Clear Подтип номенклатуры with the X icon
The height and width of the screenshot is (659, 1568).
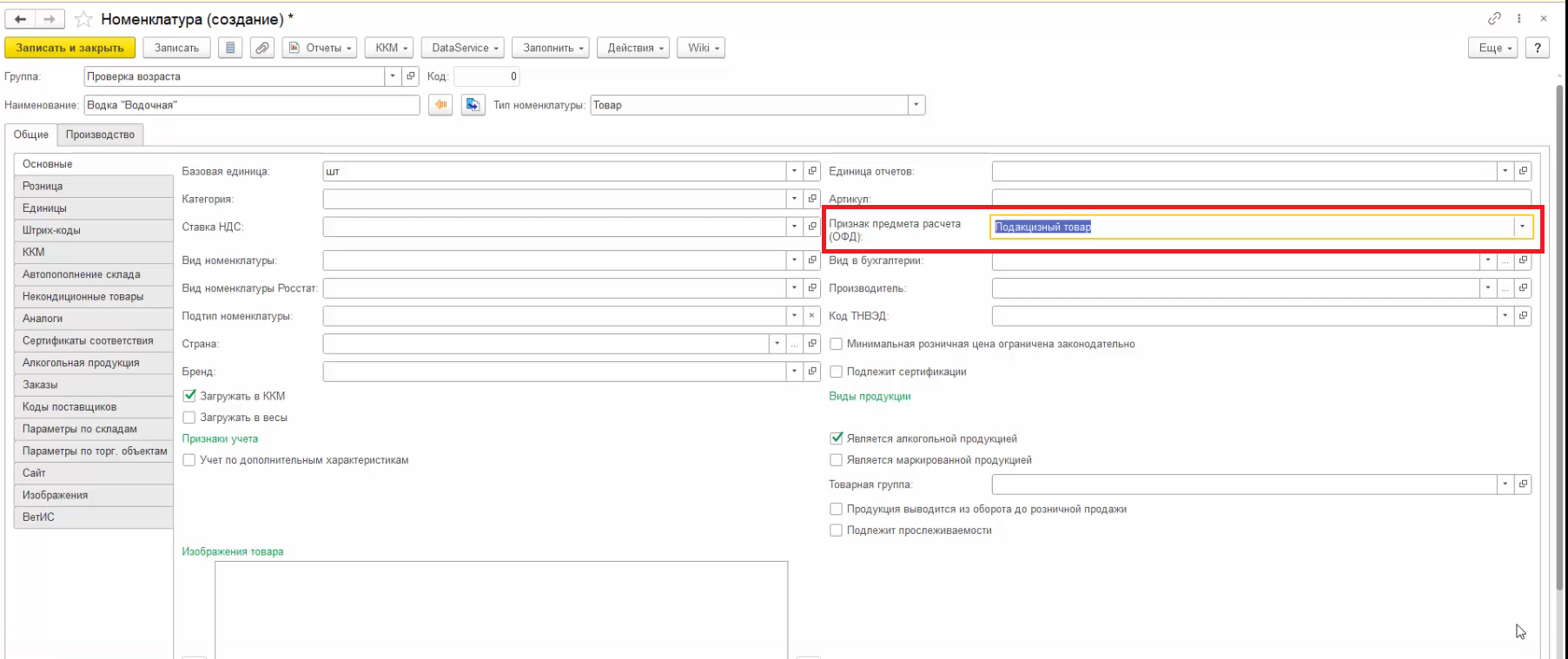(811, 316)
